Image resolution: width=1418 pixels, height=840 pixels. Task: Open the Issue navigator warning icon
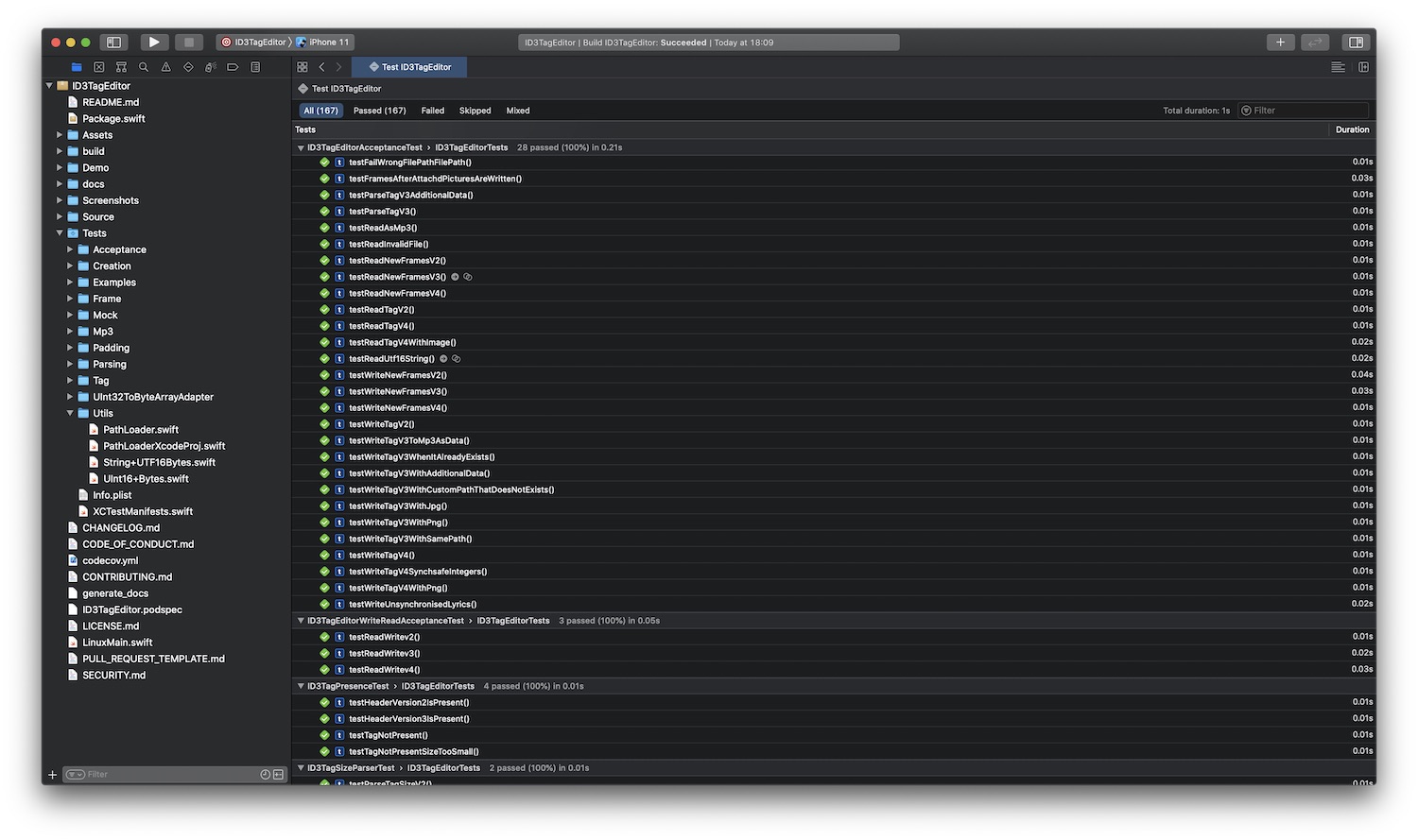pyautogui.click(x=166, y=67)
